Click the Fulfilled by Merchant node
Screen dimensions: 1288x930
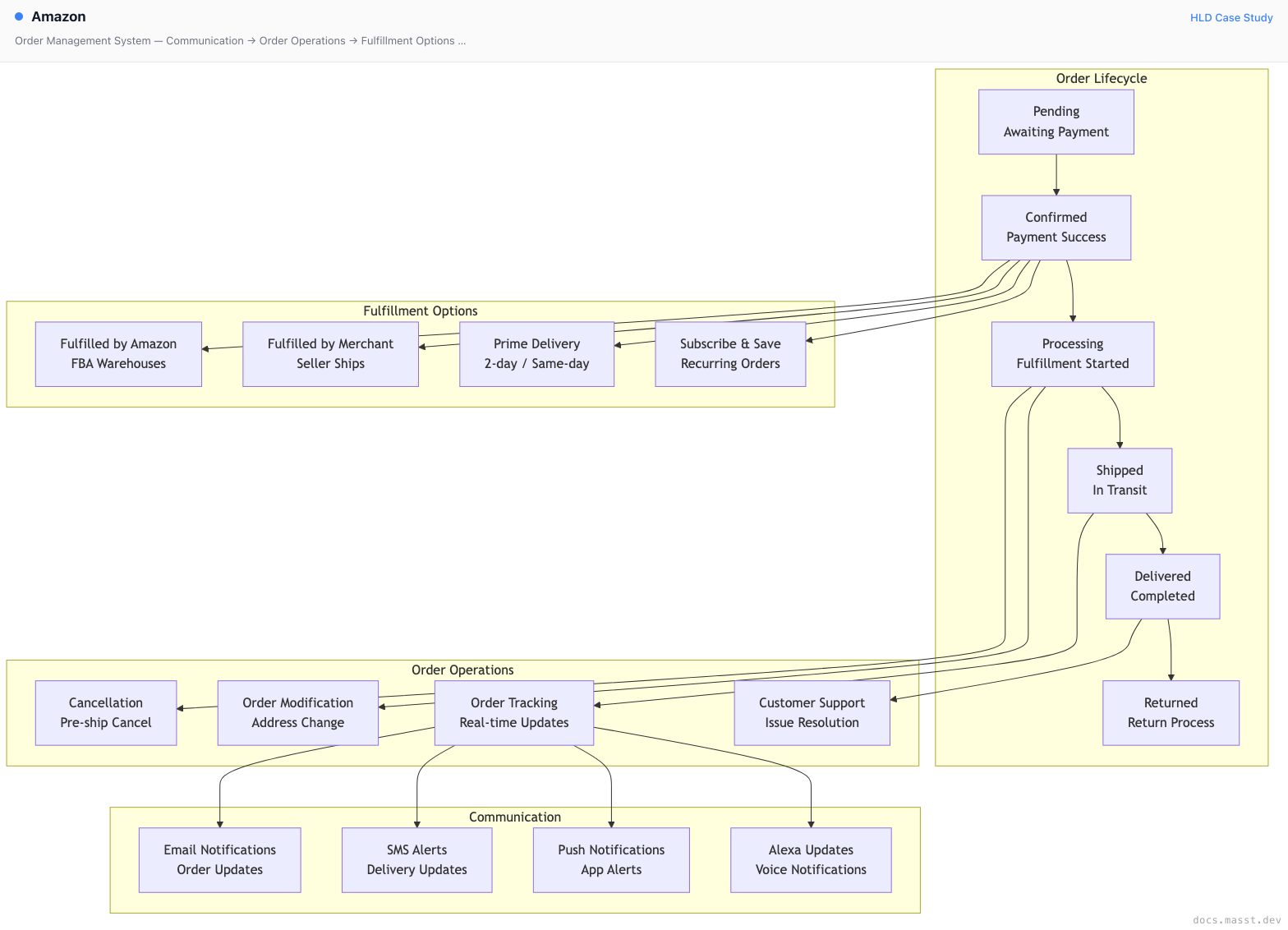click(330, 354)
